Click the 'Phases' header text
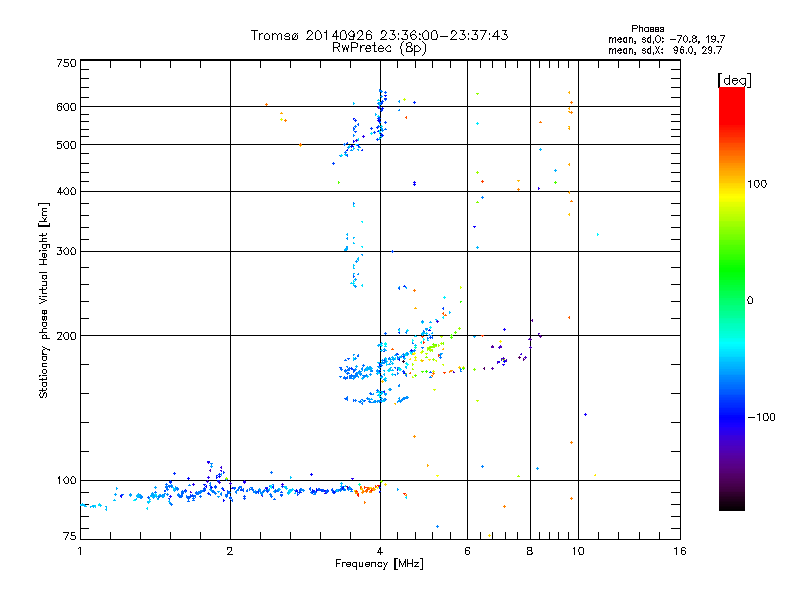 coord(647,29)
